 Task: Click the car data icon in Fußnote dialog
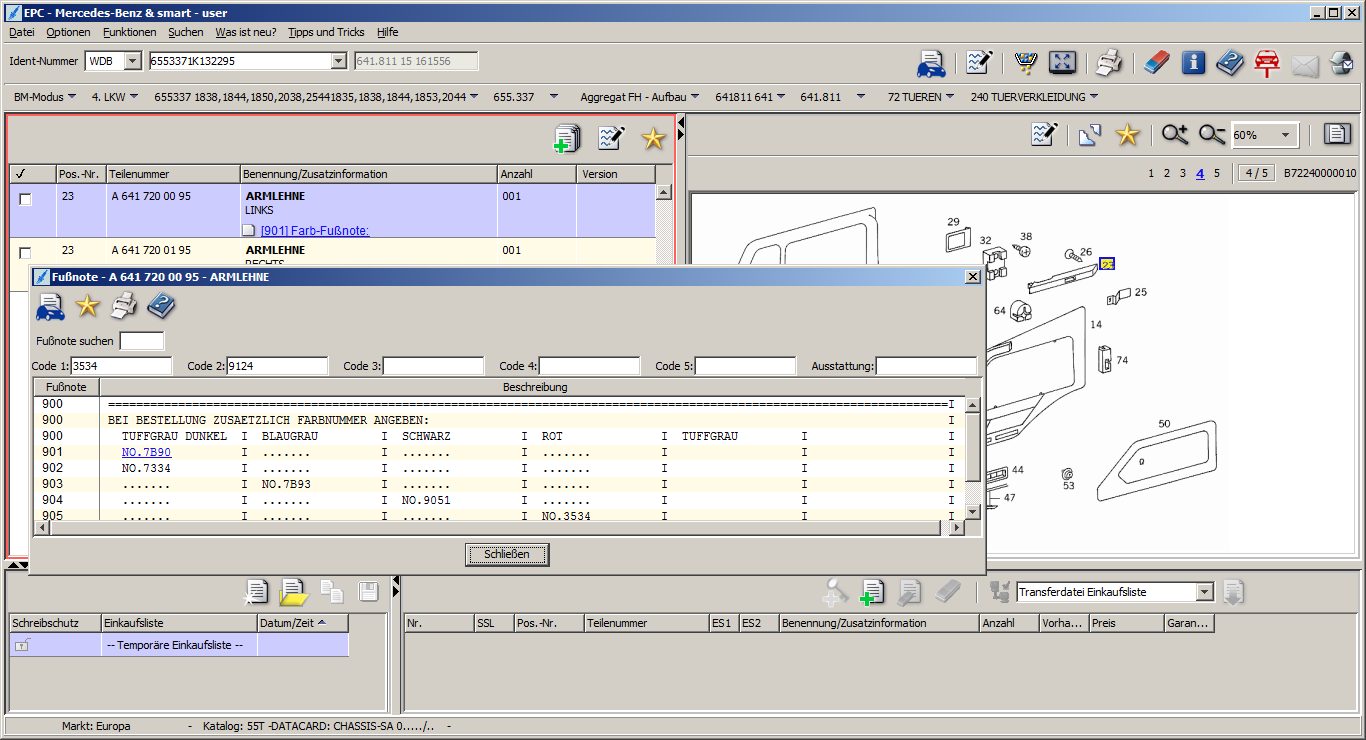50,307
